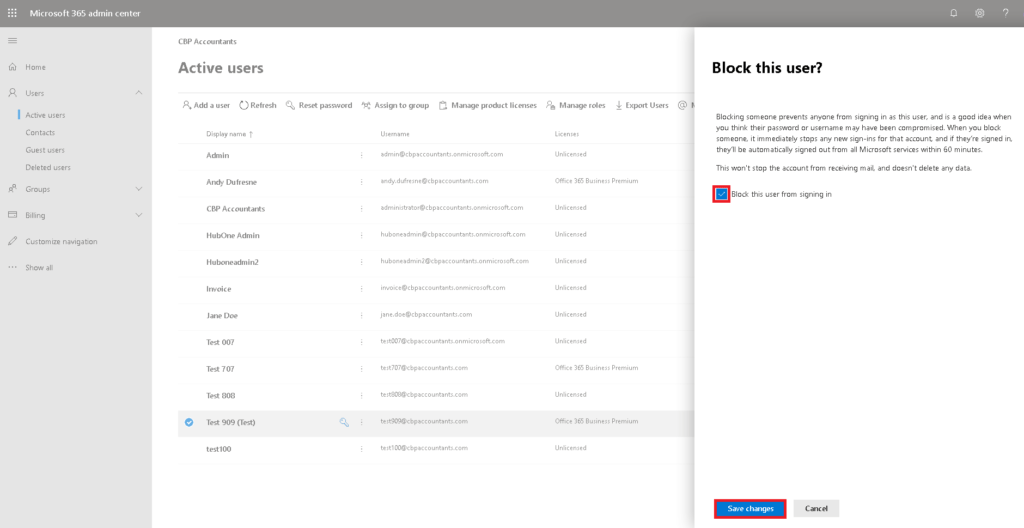Screen dimensions: 1024x528
Task: Open the help question mark
Action: point(1006,13)
